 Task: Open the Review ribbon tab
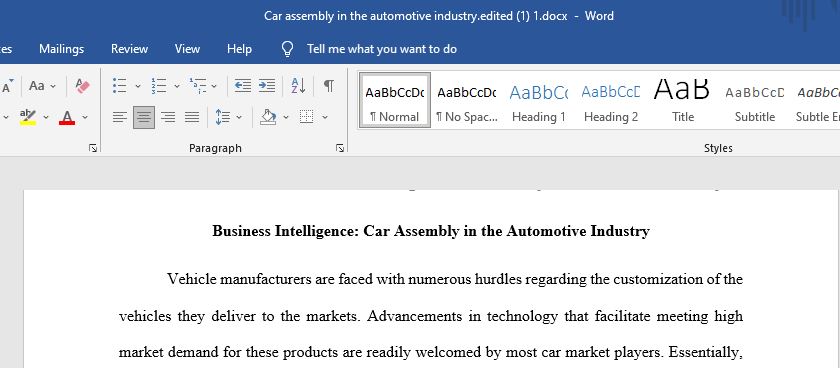(x=129, y=49)
